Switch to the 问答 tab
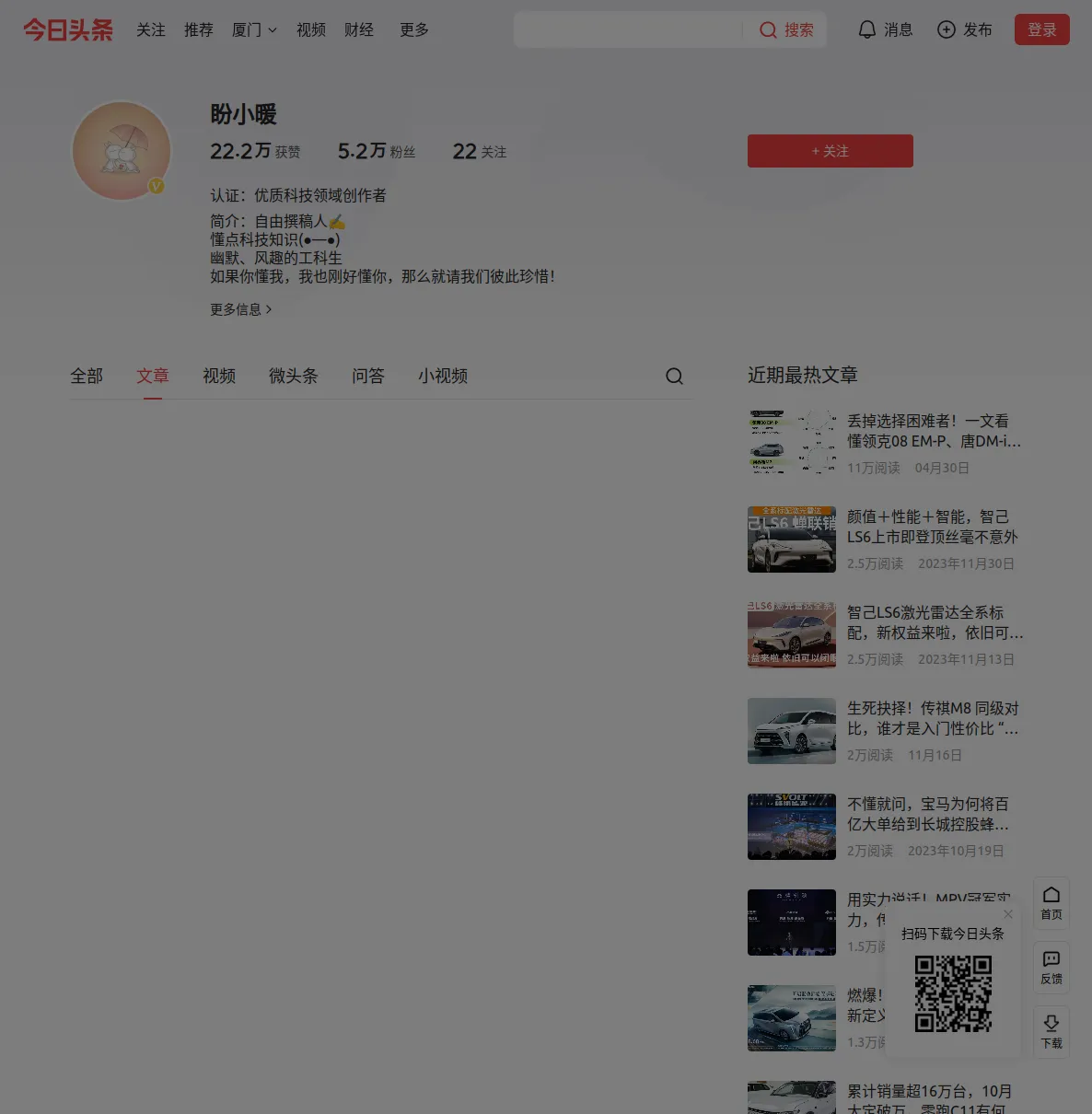Screen dimensions: 1092x1114 pos(368,376)
